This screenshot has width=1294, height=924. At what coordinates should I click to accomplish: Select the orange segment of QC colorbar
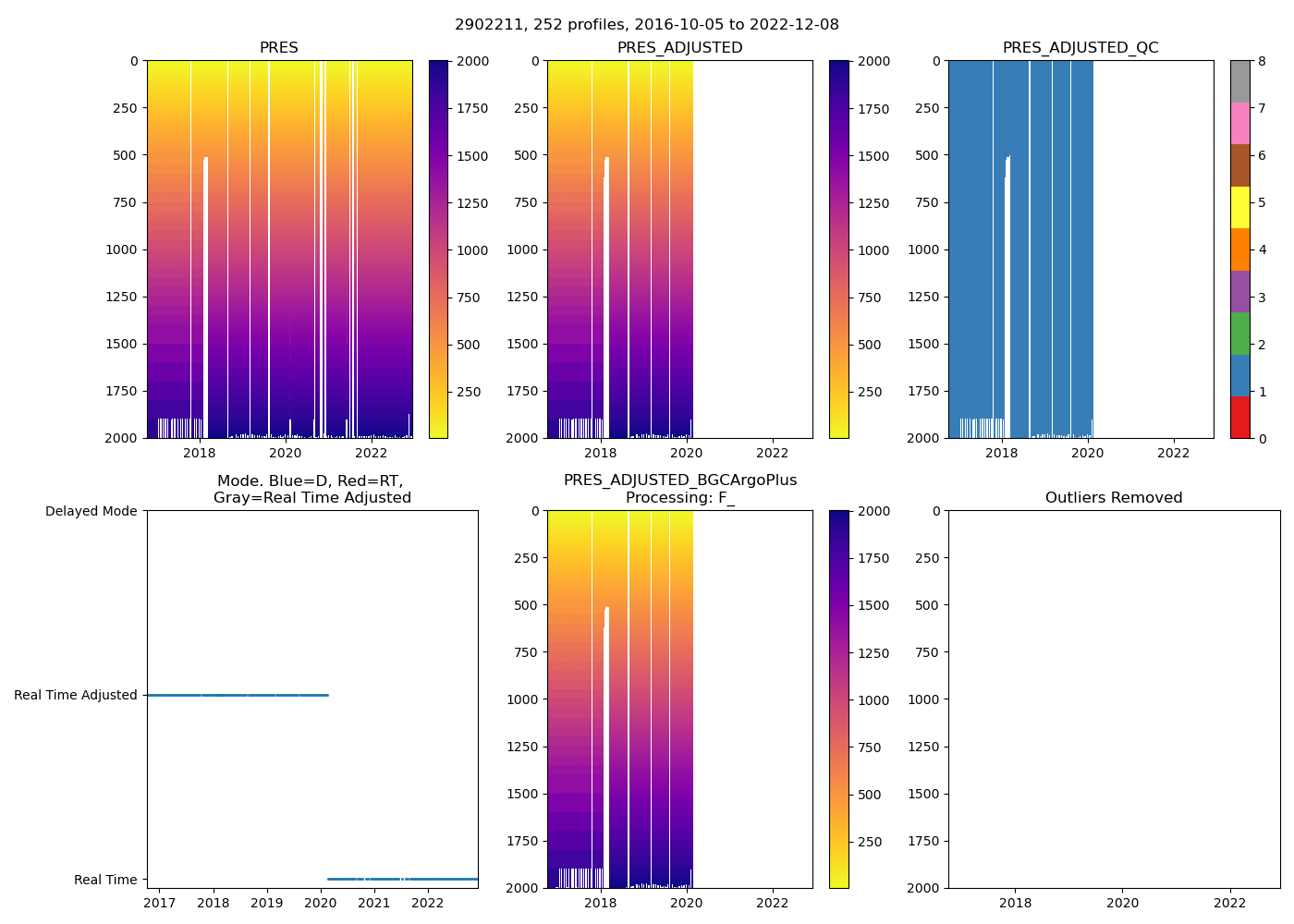1239,249
